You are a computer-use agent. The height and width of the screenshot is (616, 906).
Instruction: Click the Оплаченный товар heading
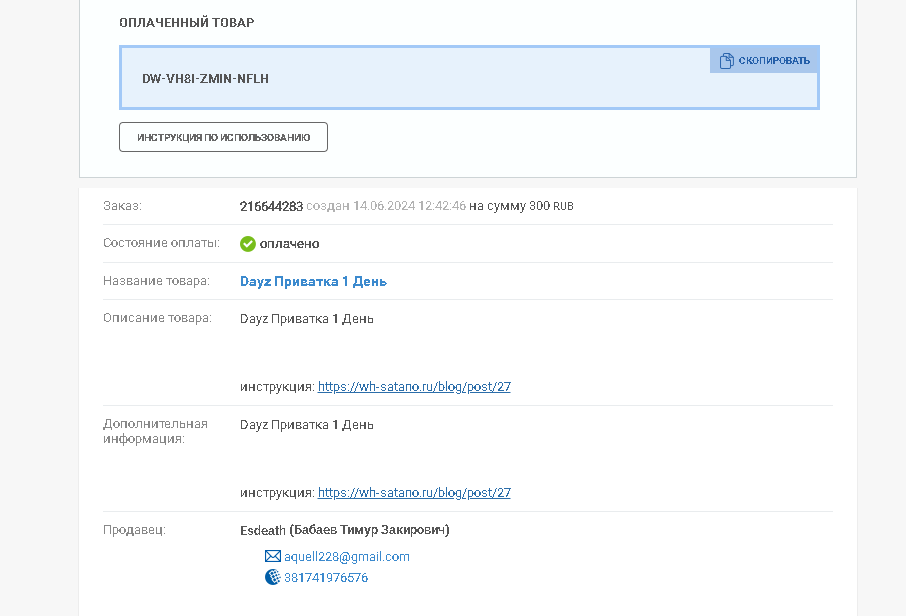(x=186, y=22)
